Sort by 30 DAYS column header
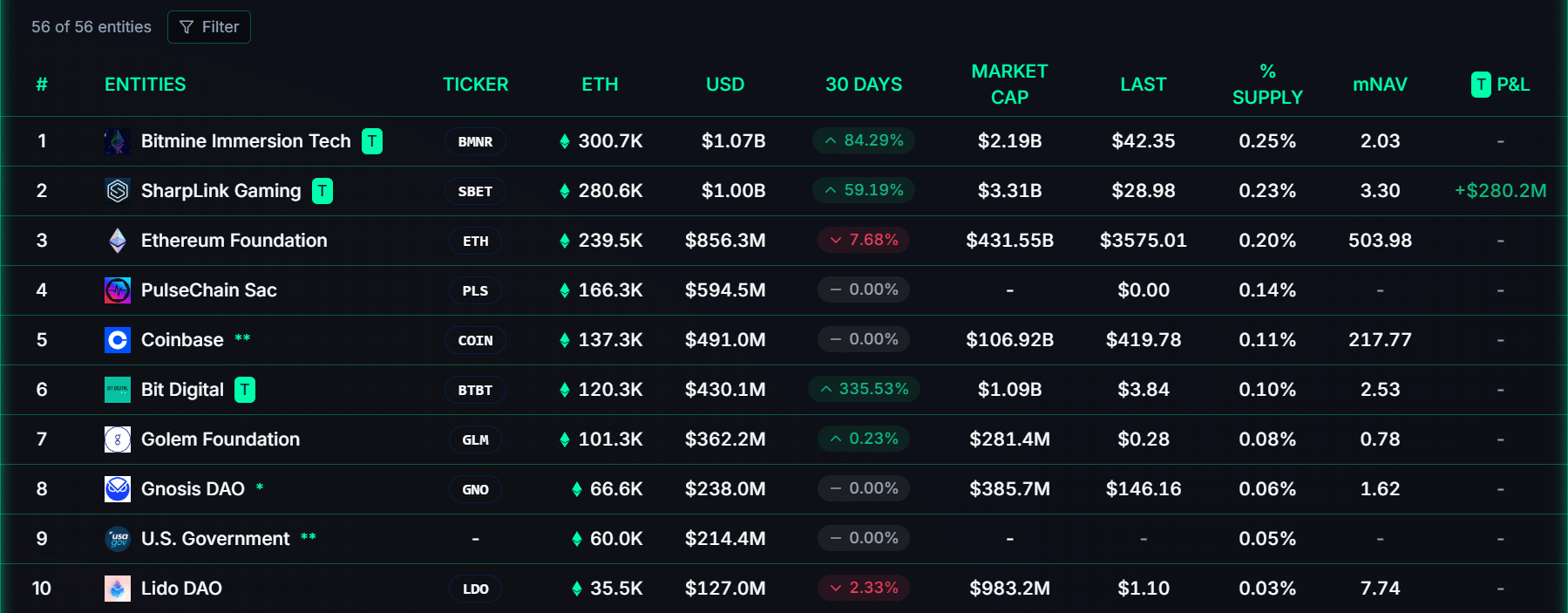The image size is (1568, 613). (864, 85)
